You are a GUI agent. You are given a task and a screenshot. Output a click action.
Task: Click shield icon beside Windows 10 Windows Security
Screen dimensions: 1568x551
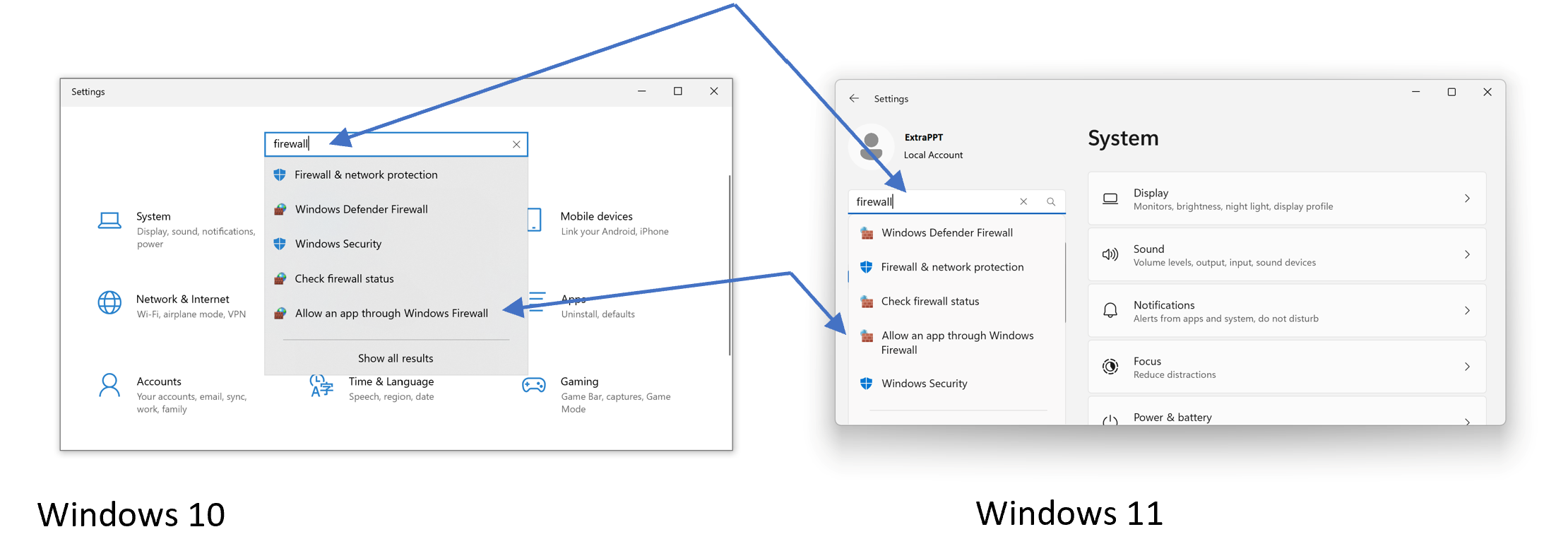click(x=280, y=244)
